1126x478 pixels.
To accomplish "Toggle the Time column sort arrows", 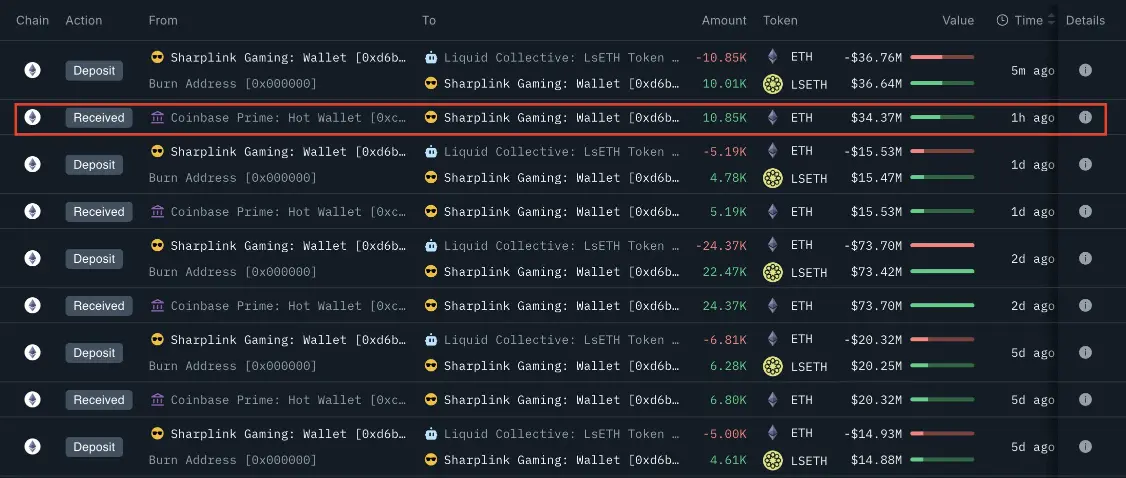I will pos(1051,20).
